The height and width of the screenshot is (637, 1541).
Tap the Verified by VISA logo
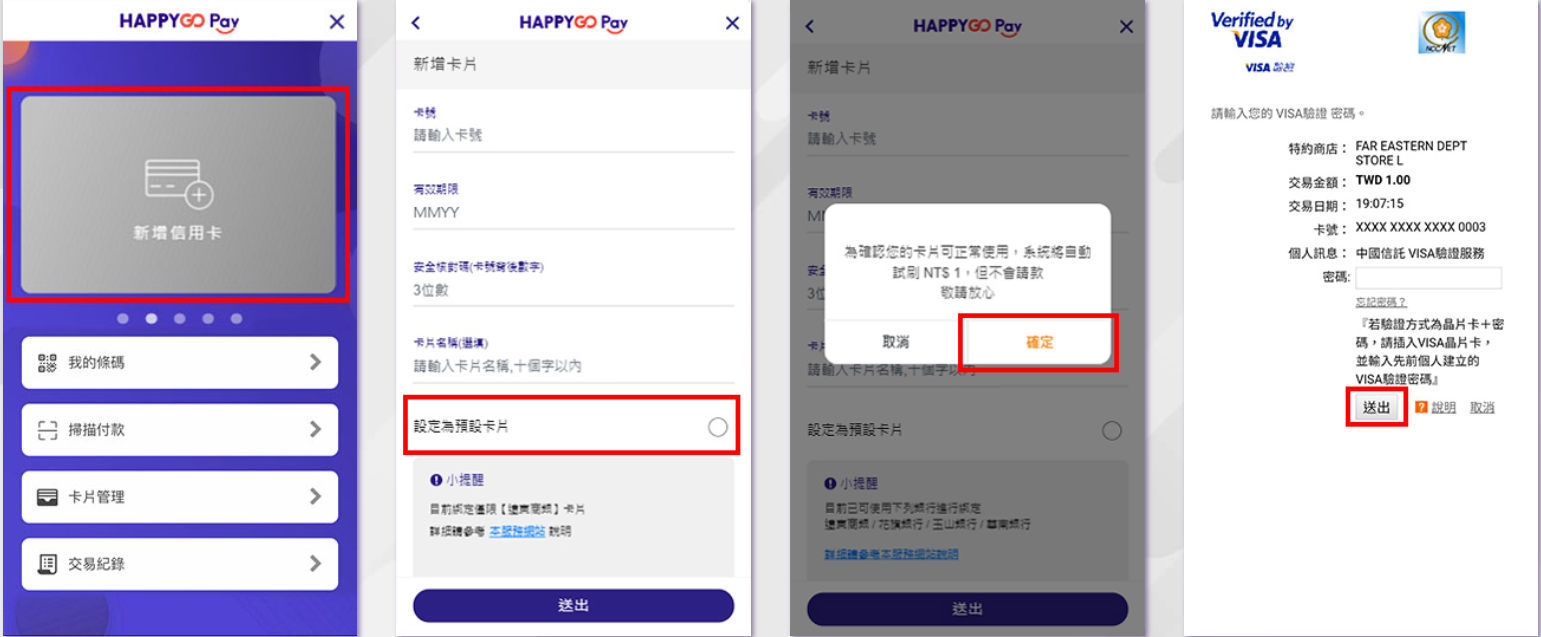coord(1251,30)
